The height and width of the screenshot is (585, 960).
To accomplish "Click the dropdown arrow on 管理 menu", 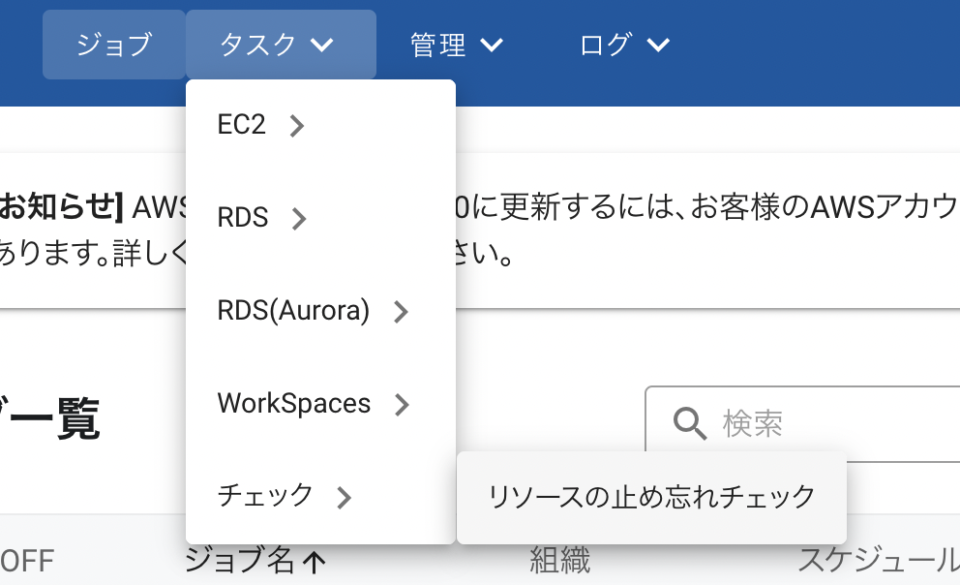I will pyautogui.click(x=491, y=44).
